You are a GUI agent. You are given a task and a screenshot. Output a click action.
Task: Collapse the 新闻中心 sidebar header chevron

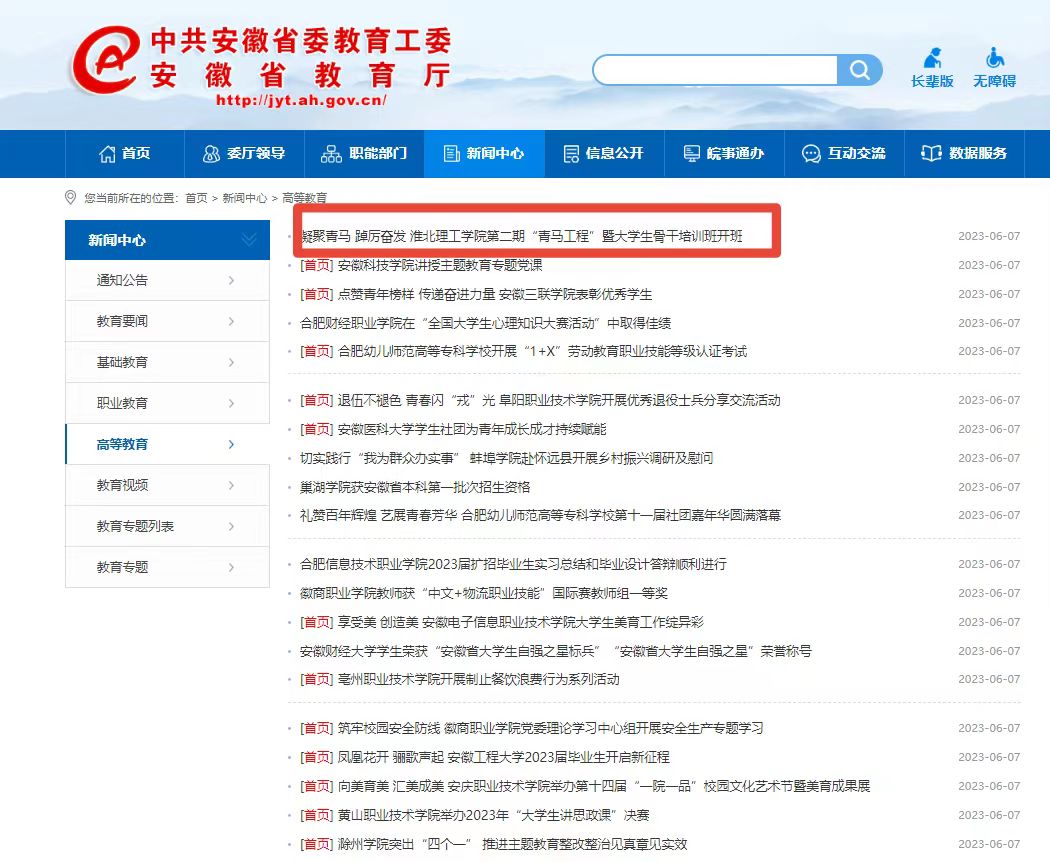(249, 240)
